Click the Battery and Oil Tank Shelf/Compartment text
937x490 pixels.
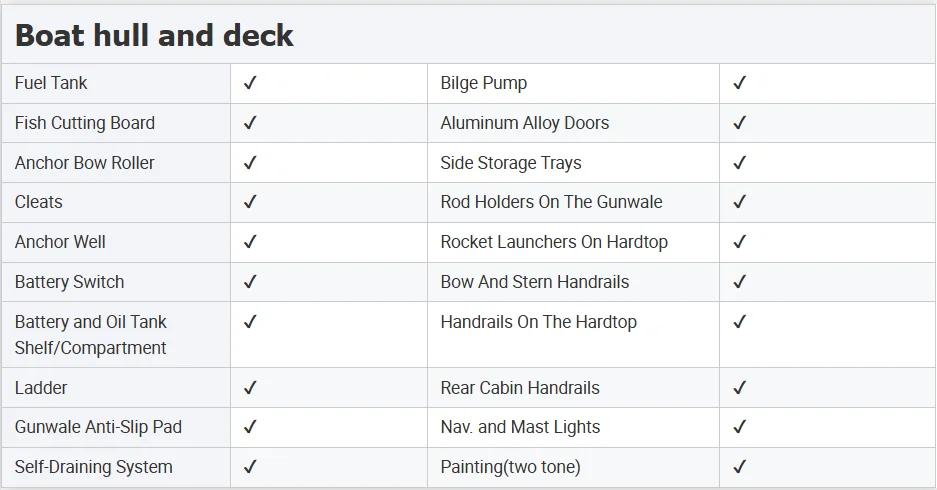tap(91, 335)
